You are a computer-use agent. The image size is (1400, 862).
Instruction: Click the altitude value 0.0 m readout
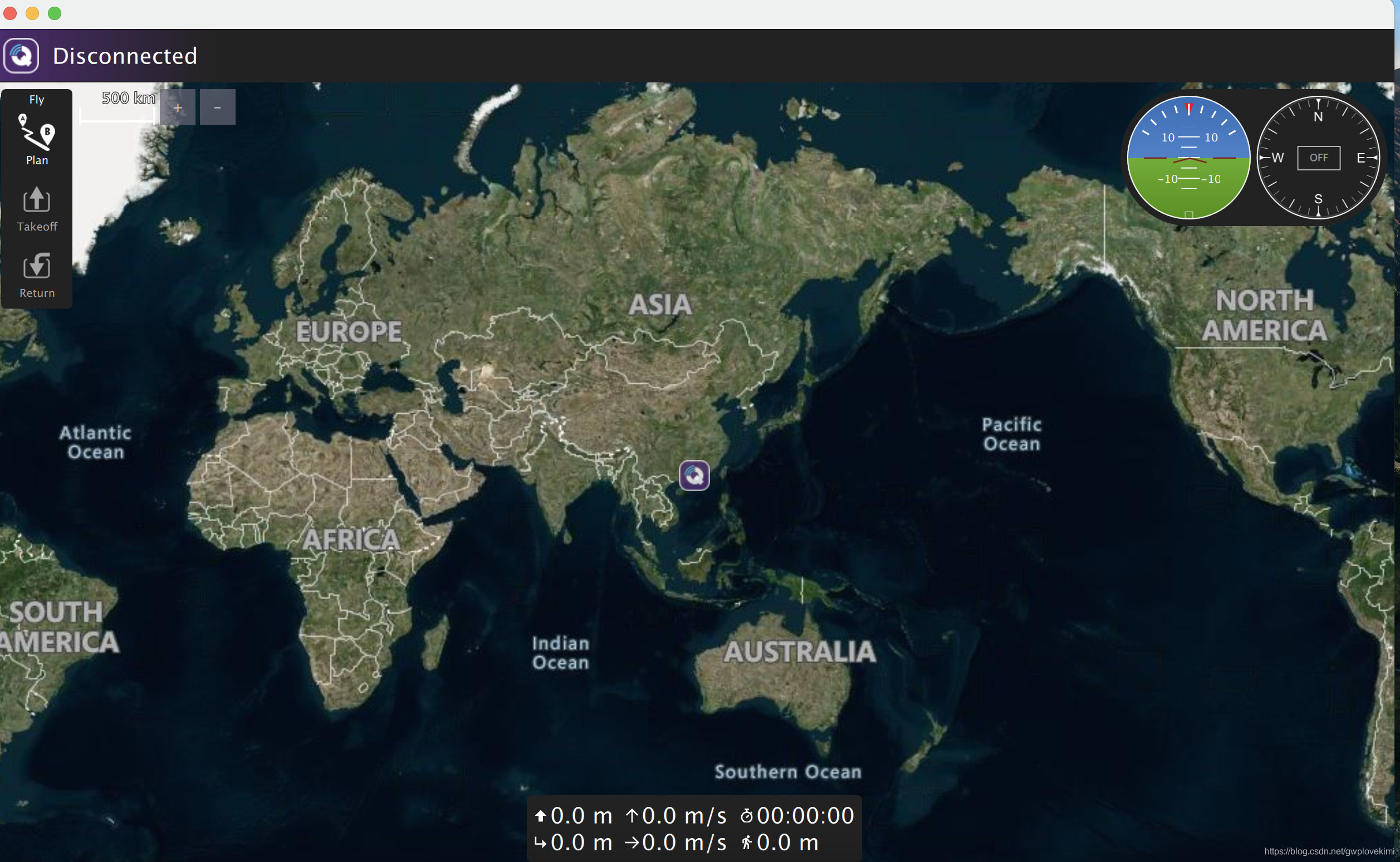point(573,815)
